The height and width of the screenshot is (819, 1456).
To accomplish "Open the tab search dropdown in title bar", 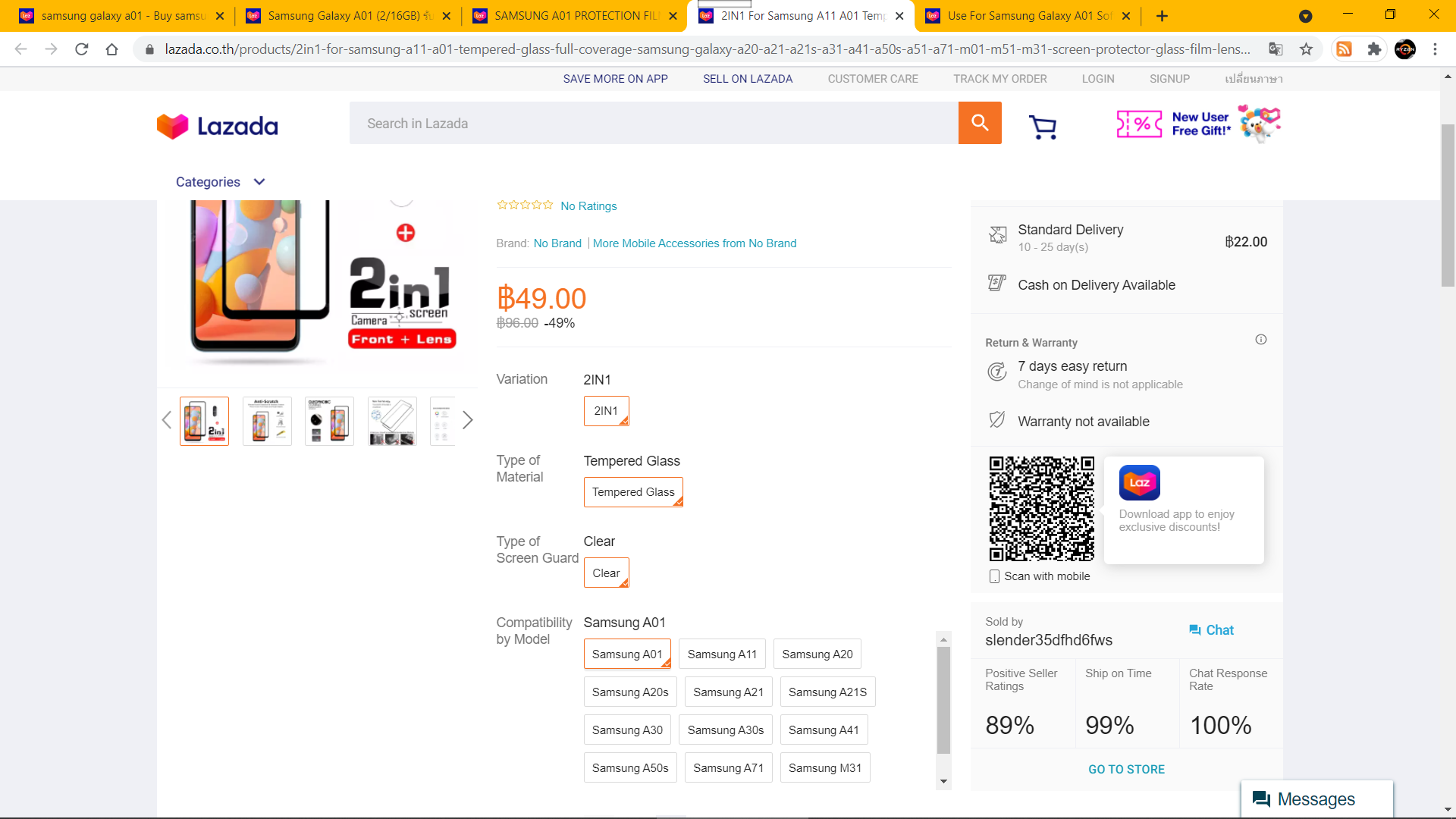I will pos(1305,16).
